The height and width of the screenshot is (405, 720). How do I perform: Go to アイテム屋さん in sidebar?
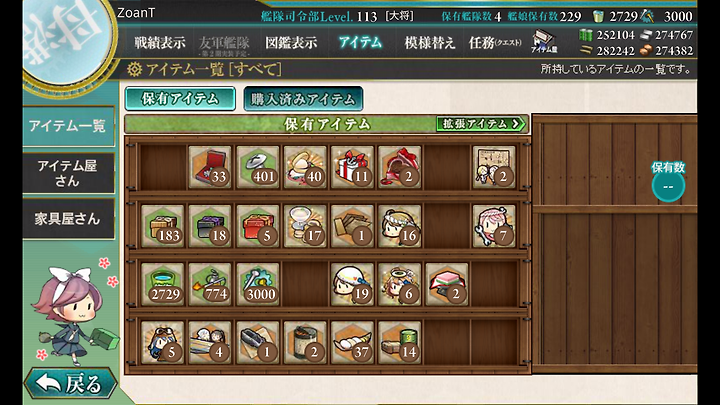click(x=68, y=173)
